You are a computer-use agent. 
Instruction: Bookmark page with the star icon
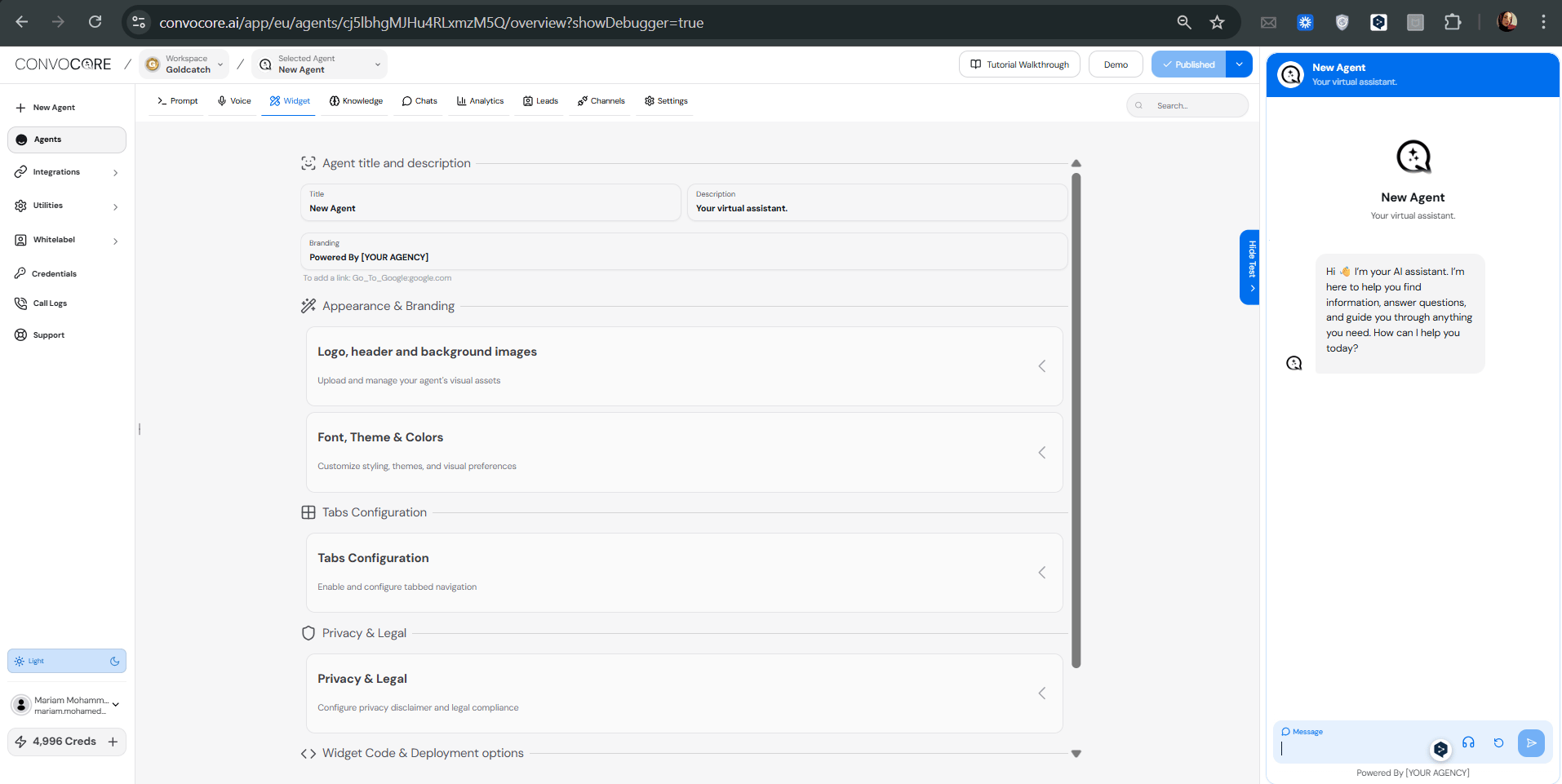[x=1217, y=22]
